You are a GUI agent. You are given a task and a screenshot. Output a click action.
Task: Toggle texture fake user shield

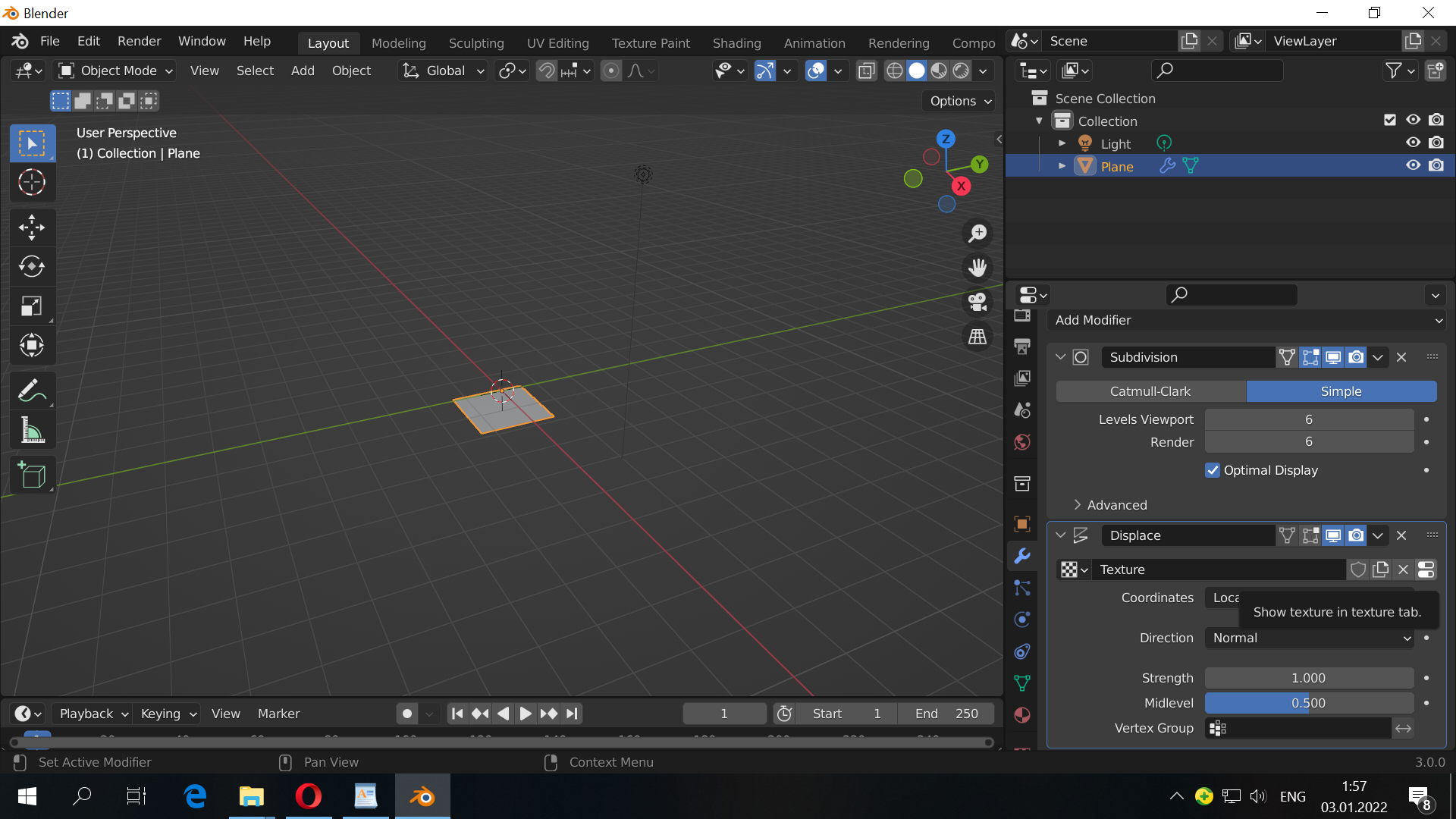1358,570
